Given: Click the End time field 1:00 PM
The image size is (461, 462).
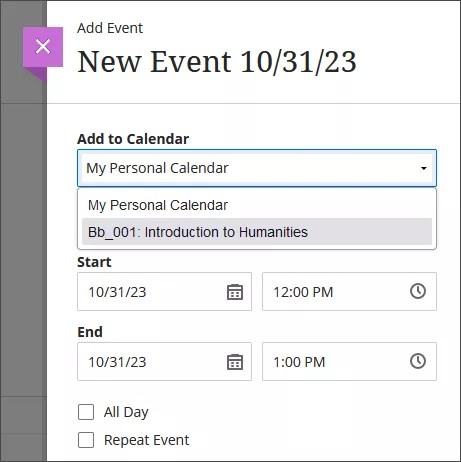Looking at the screenshot, I should pyautogui.click(x=349, y=362).
